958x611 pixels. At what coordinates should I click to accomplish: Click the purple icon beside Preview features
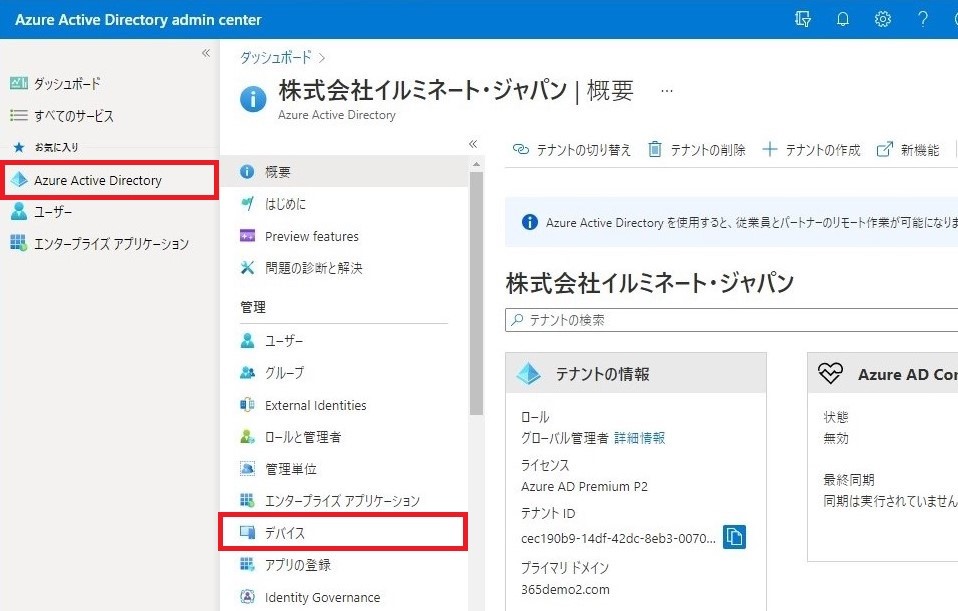click(247, 236)
